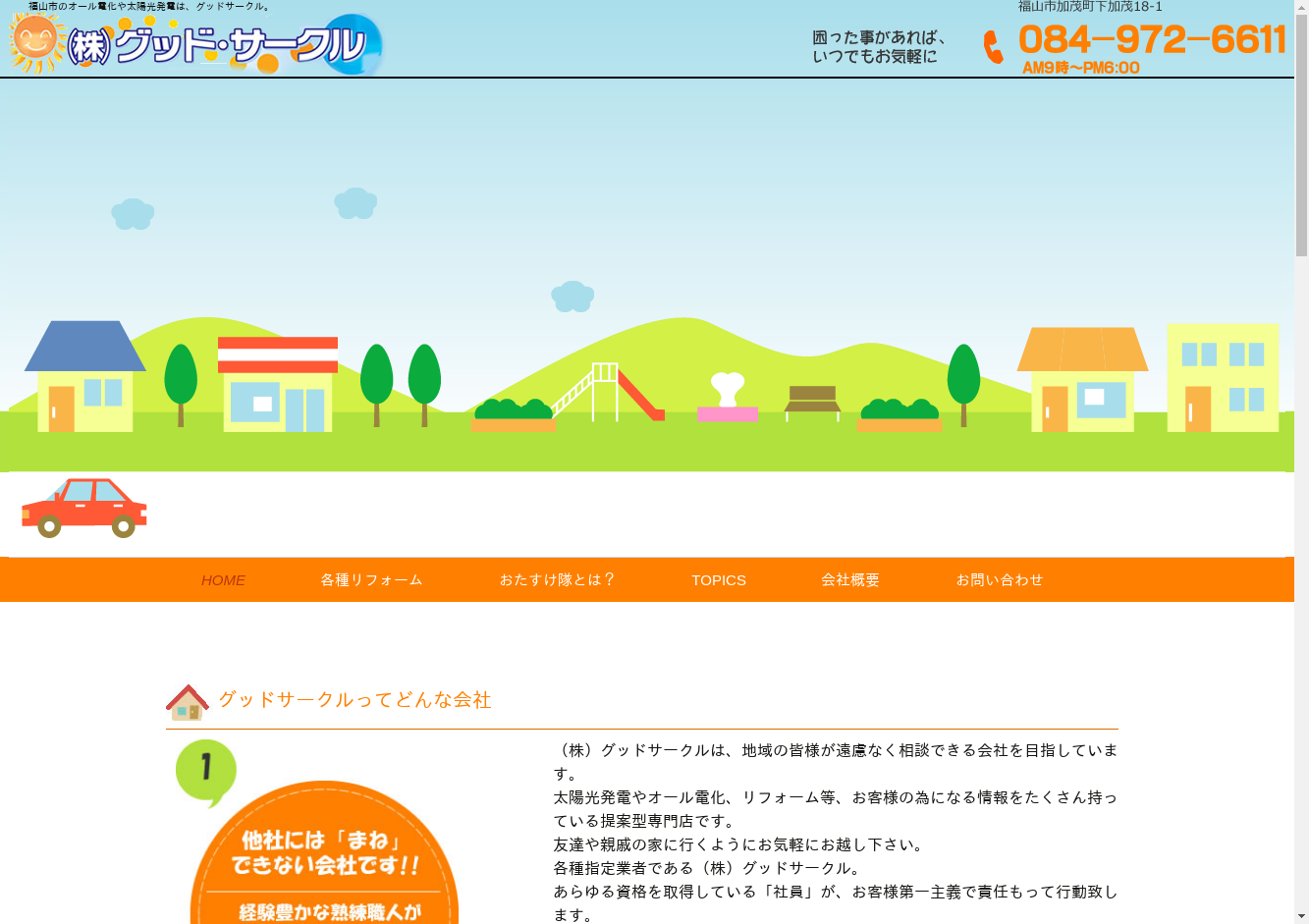Select the heading グッドサークルってどんな会社
The height and width of the screenshot is (924, 1309).
tap(355, 700)
